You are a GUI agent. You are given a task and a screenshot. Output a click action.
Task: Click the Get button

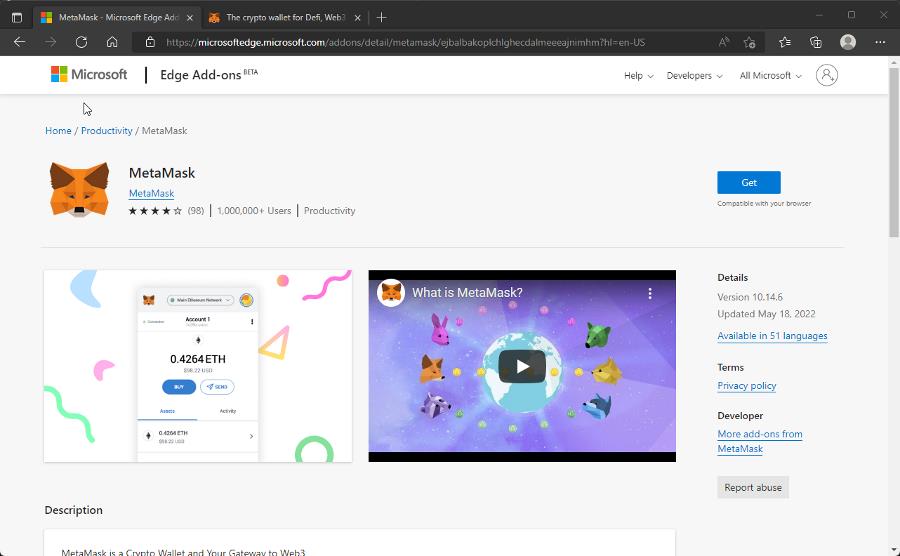[x=748, y=182]
